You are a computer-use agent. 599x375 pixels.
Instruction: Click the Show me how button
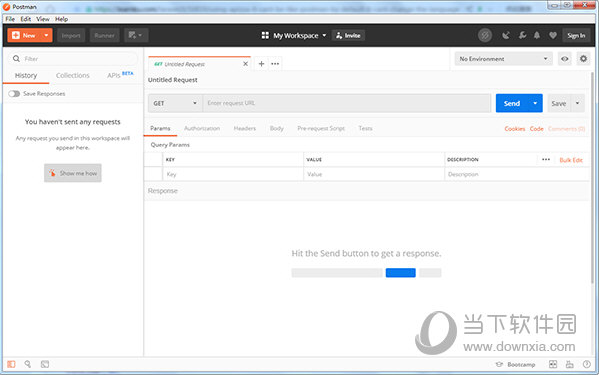pos(73,173)
